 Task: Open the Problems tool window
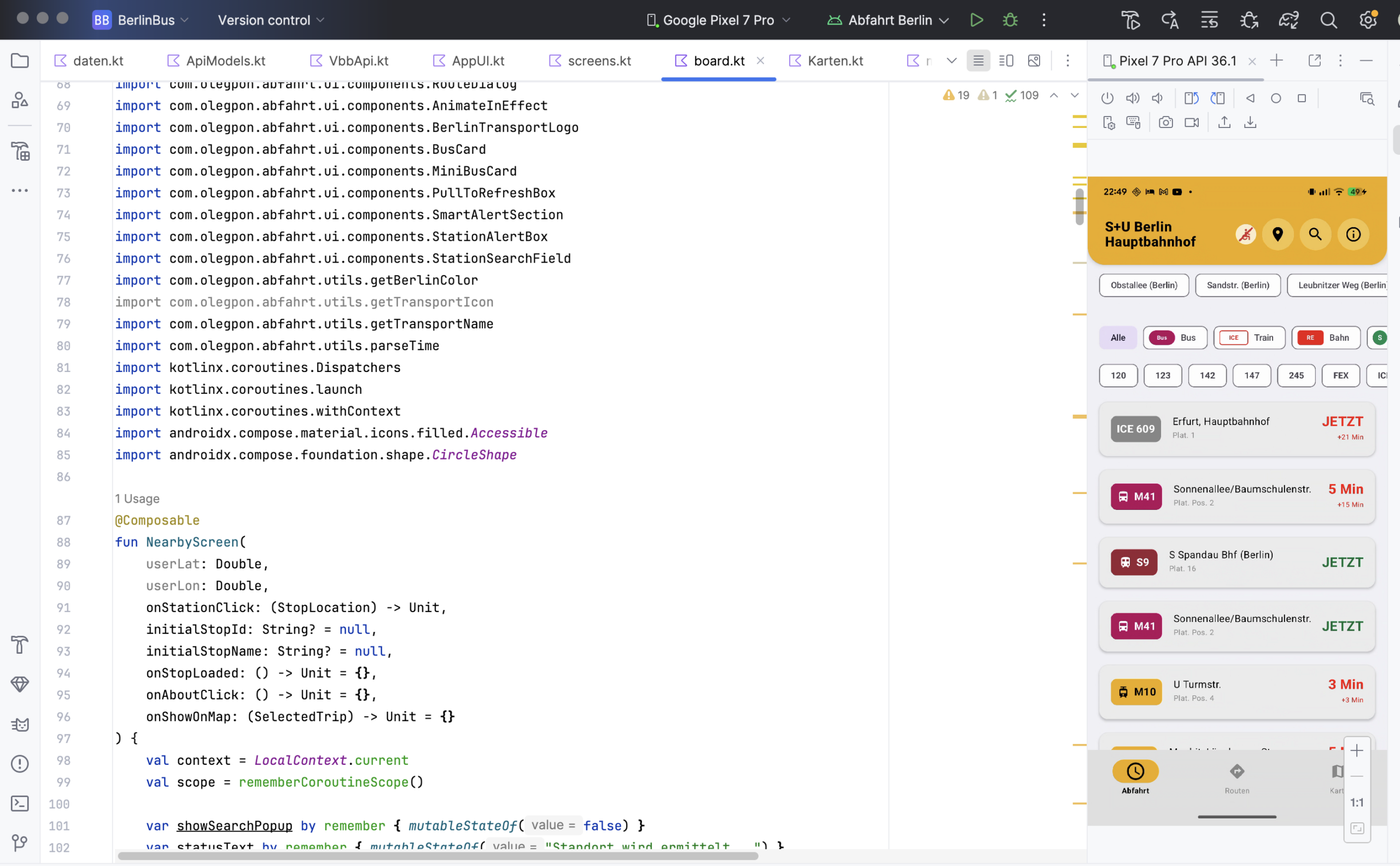[20, 764]
